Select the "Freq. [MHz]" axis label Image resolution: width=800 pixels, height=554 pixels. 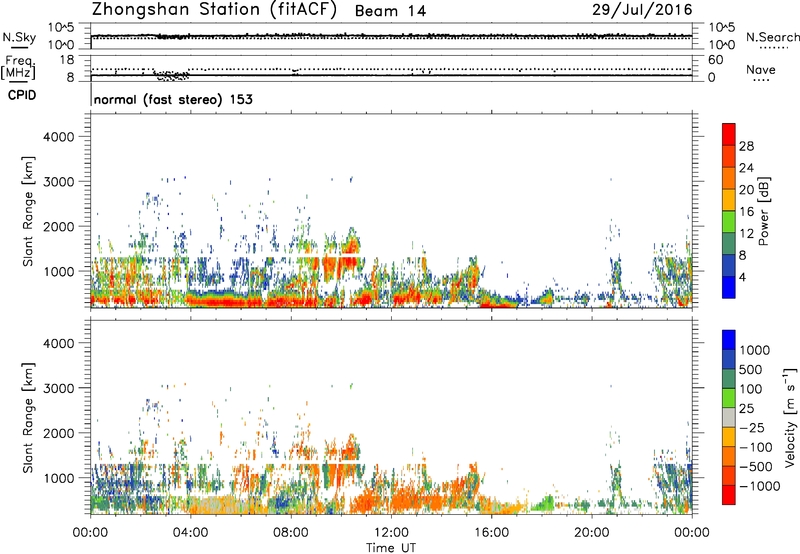(x=18, y=68)
